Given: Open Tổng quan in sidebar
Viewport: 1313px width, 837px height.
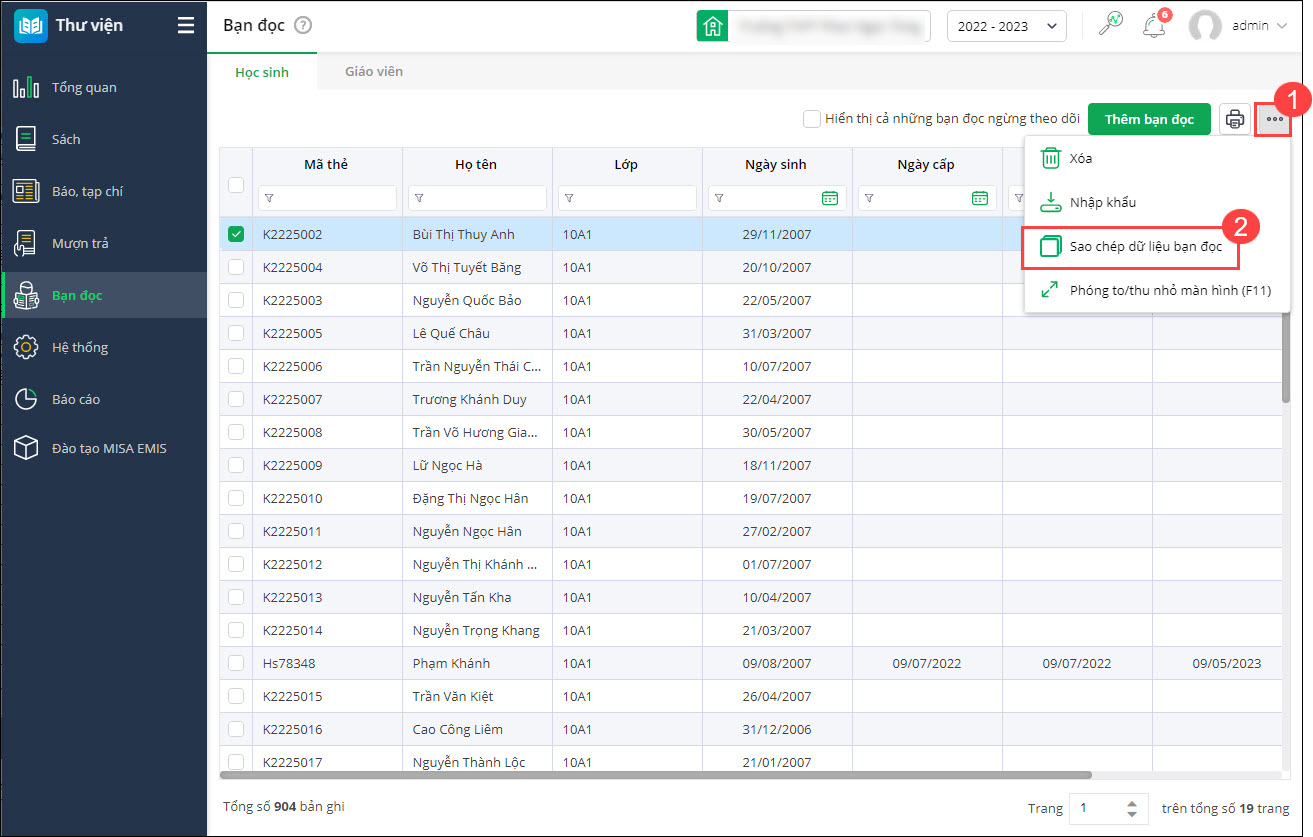Looking at the screenshot, I should point(84,88).
